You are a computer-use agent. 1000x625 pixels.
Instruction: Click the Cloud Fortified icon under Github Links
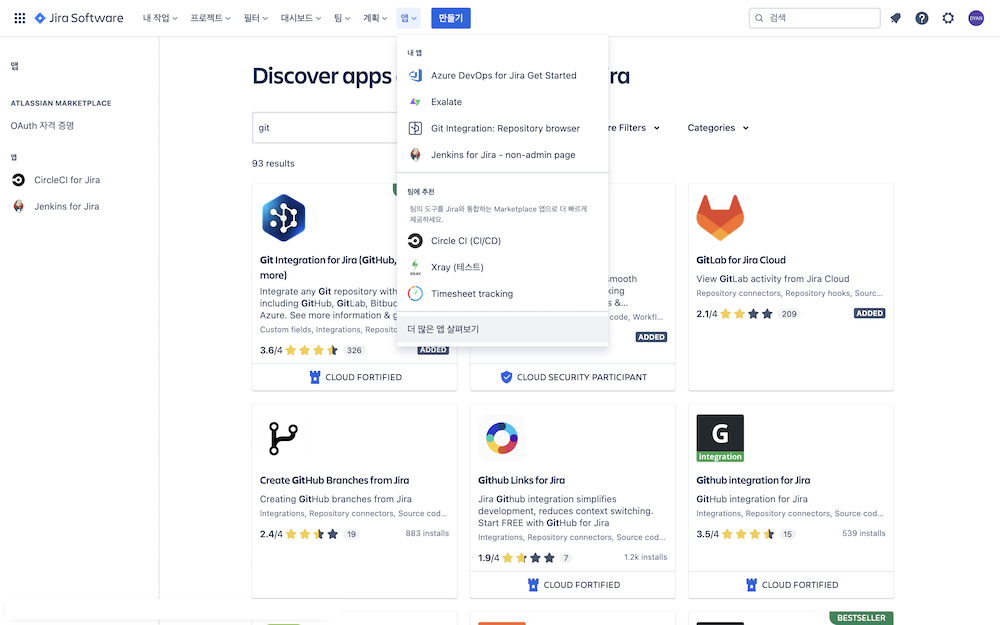[533, 585]
